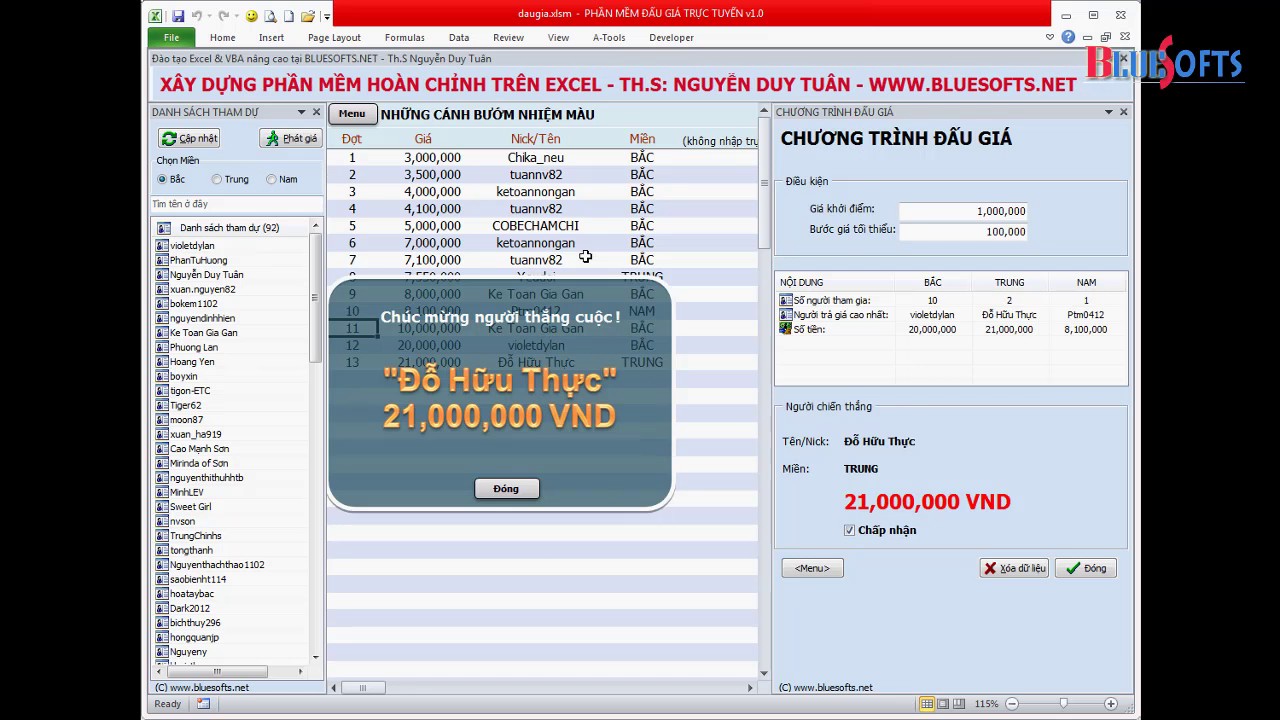The width and height of the screenshot is (1280, 720).
Task: Open the Formulas ribbon tab
Action: pos(405,37)
